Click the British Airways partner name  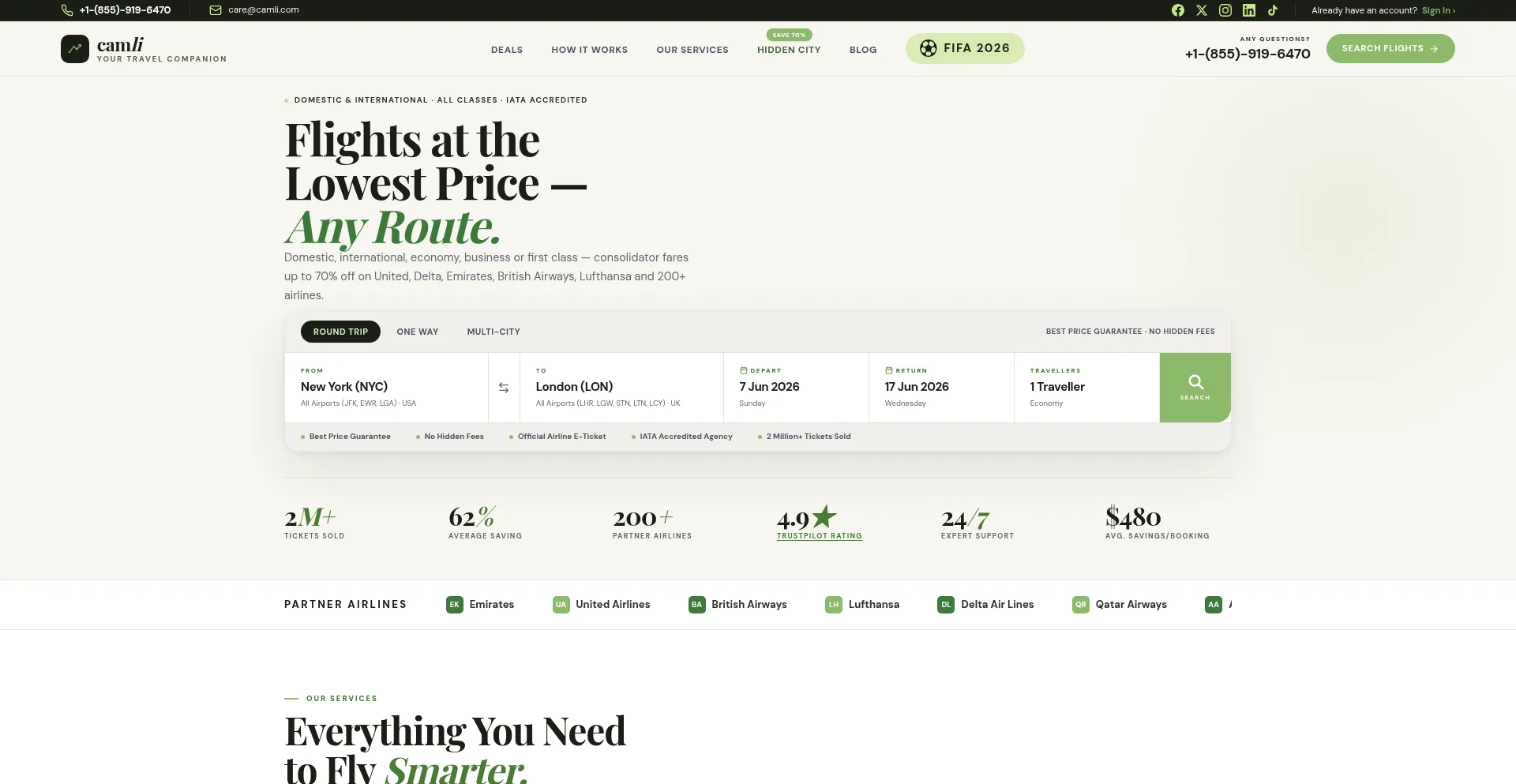(x=749, y=605)
